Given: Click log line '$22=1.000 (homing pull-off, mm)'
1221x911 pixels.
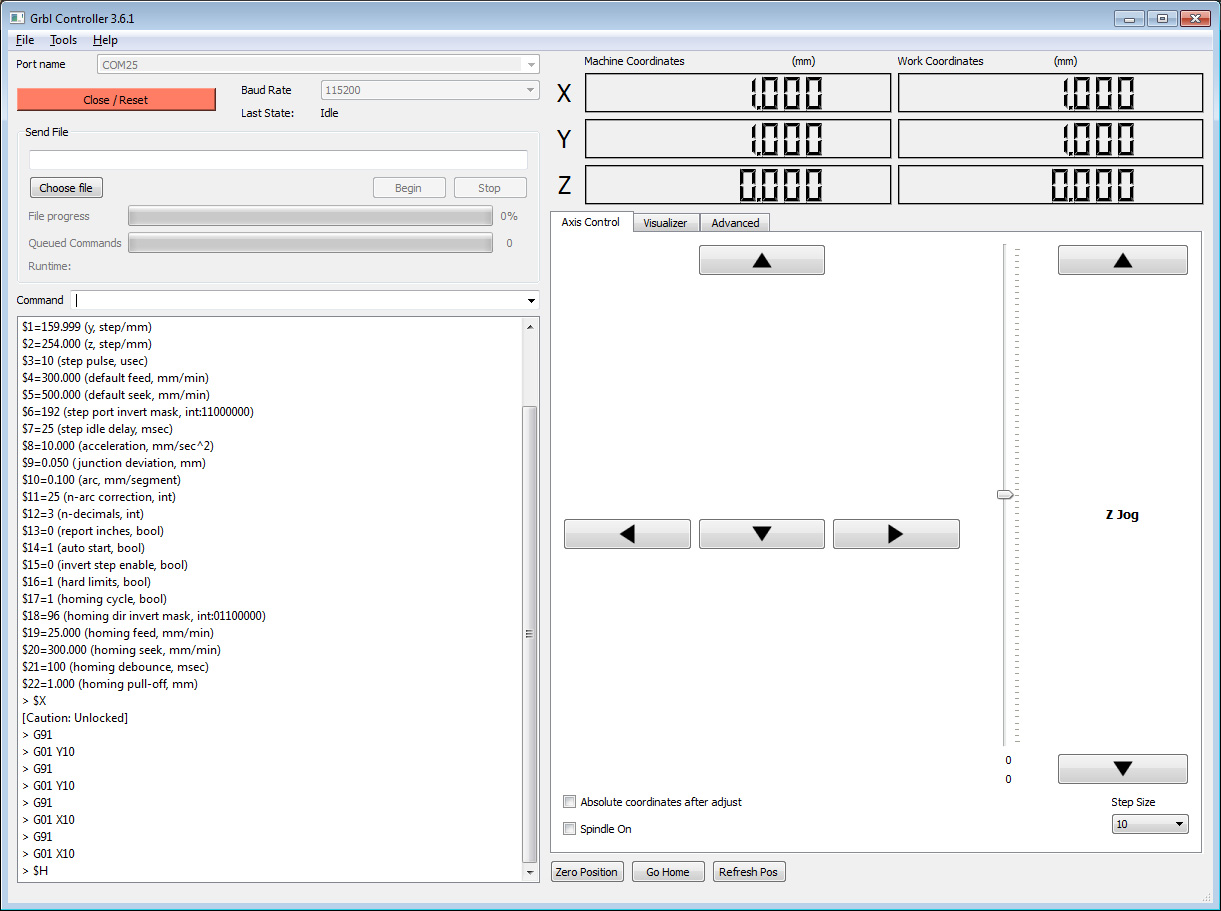Looking at the screenshot, I should pyautogui.click(x=109, y=684).
